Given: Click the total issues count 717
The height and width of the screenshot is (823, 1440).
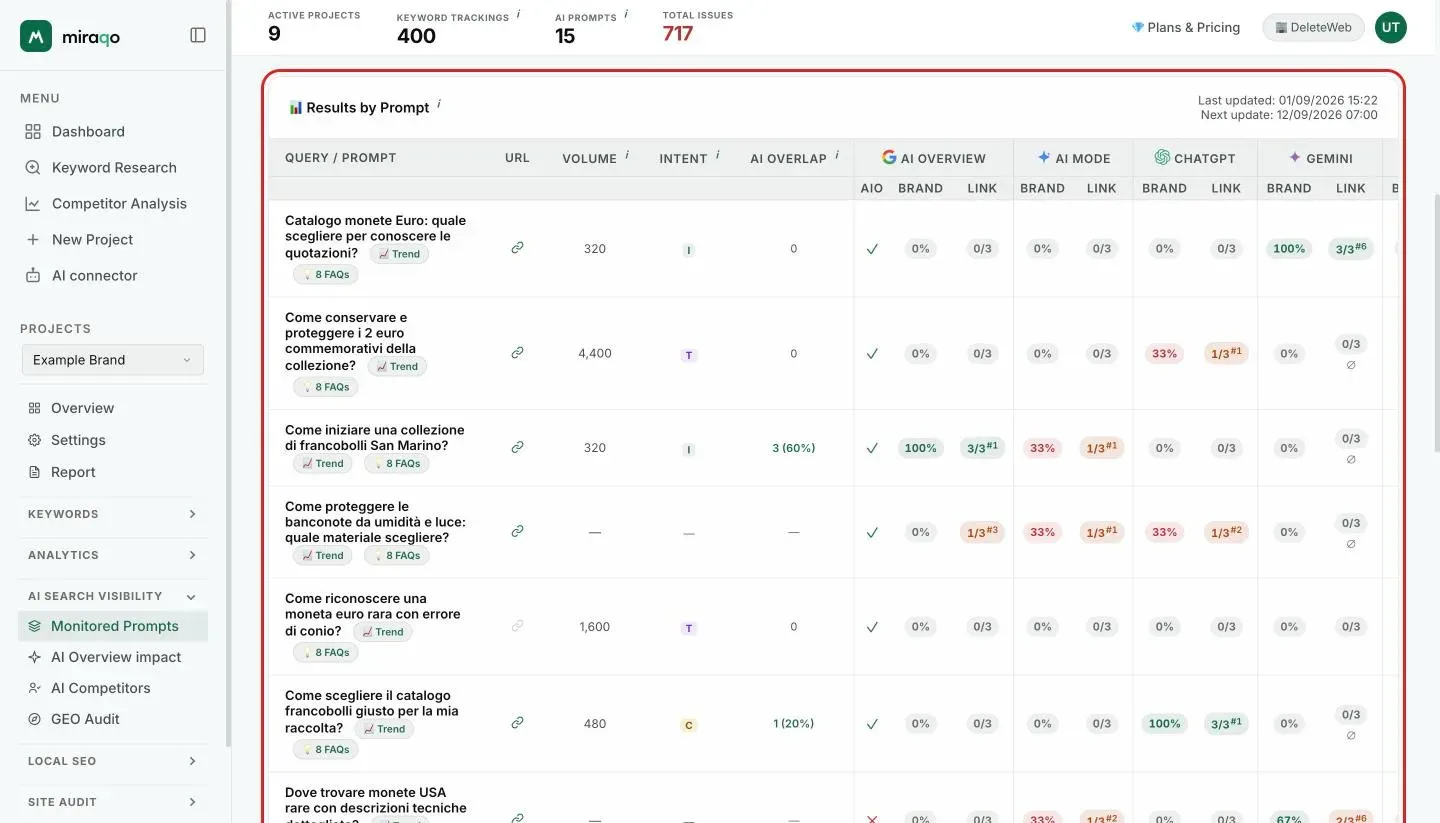Looking at the screenshot, I should [678, 34].
